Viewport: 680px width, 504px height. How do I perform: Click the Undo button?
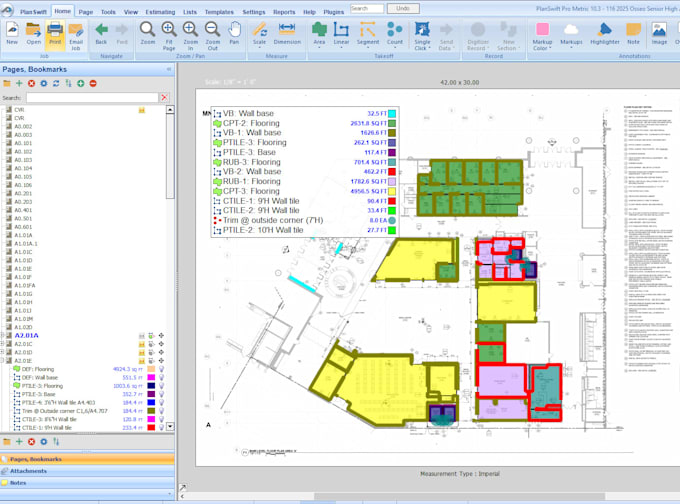[403, 8]
